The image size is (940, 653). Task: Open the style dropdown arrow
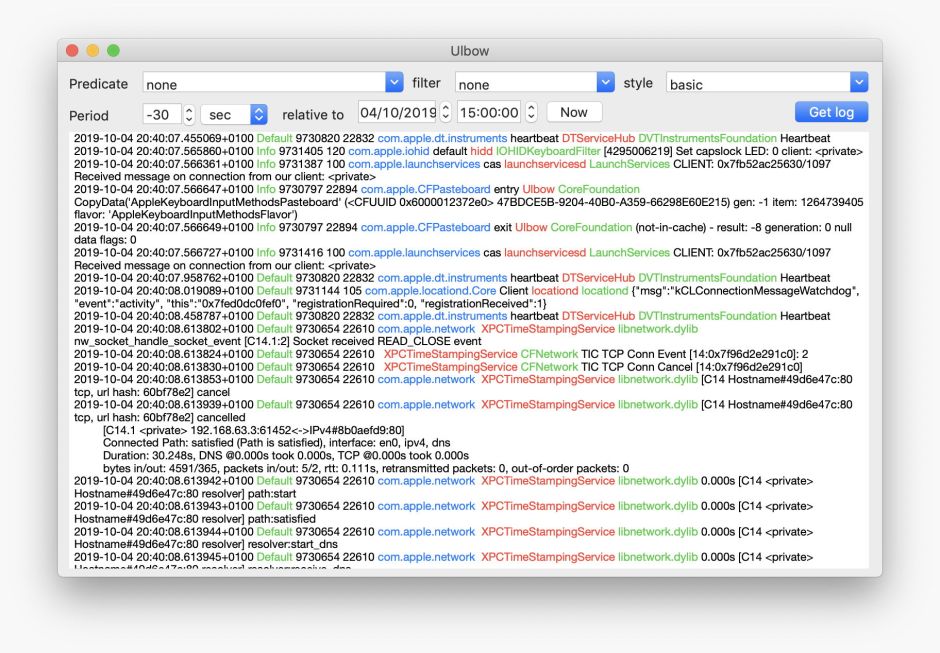tap(859, 83)
